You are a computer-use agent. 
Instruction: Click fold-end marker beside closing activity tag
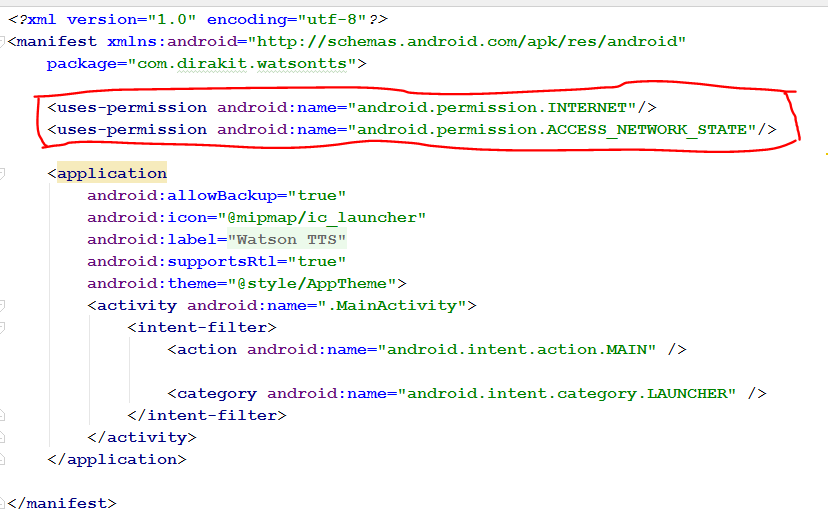(x=3, y=437)
